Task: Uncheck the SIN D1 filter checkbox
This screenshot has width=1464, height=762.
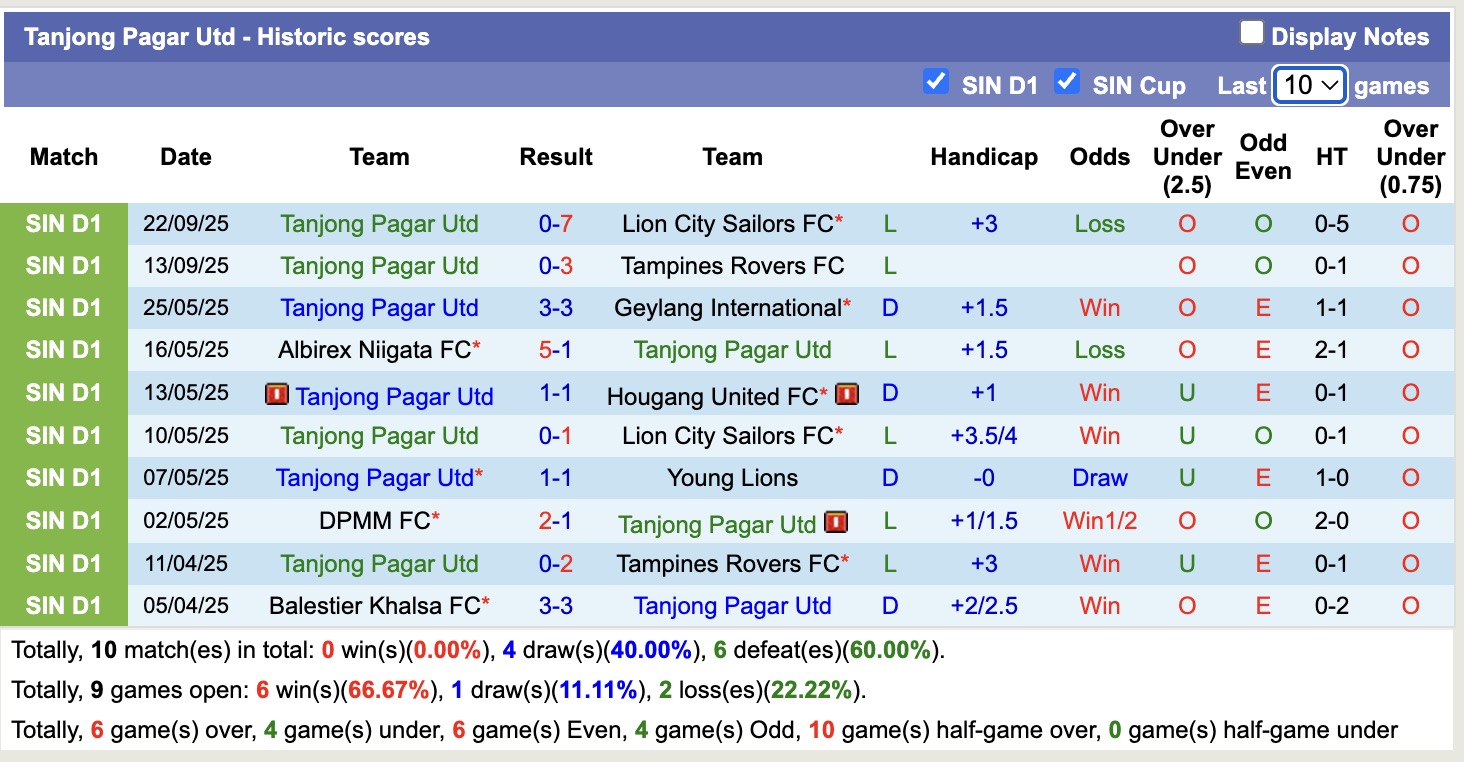Action: tap(936, 83)
